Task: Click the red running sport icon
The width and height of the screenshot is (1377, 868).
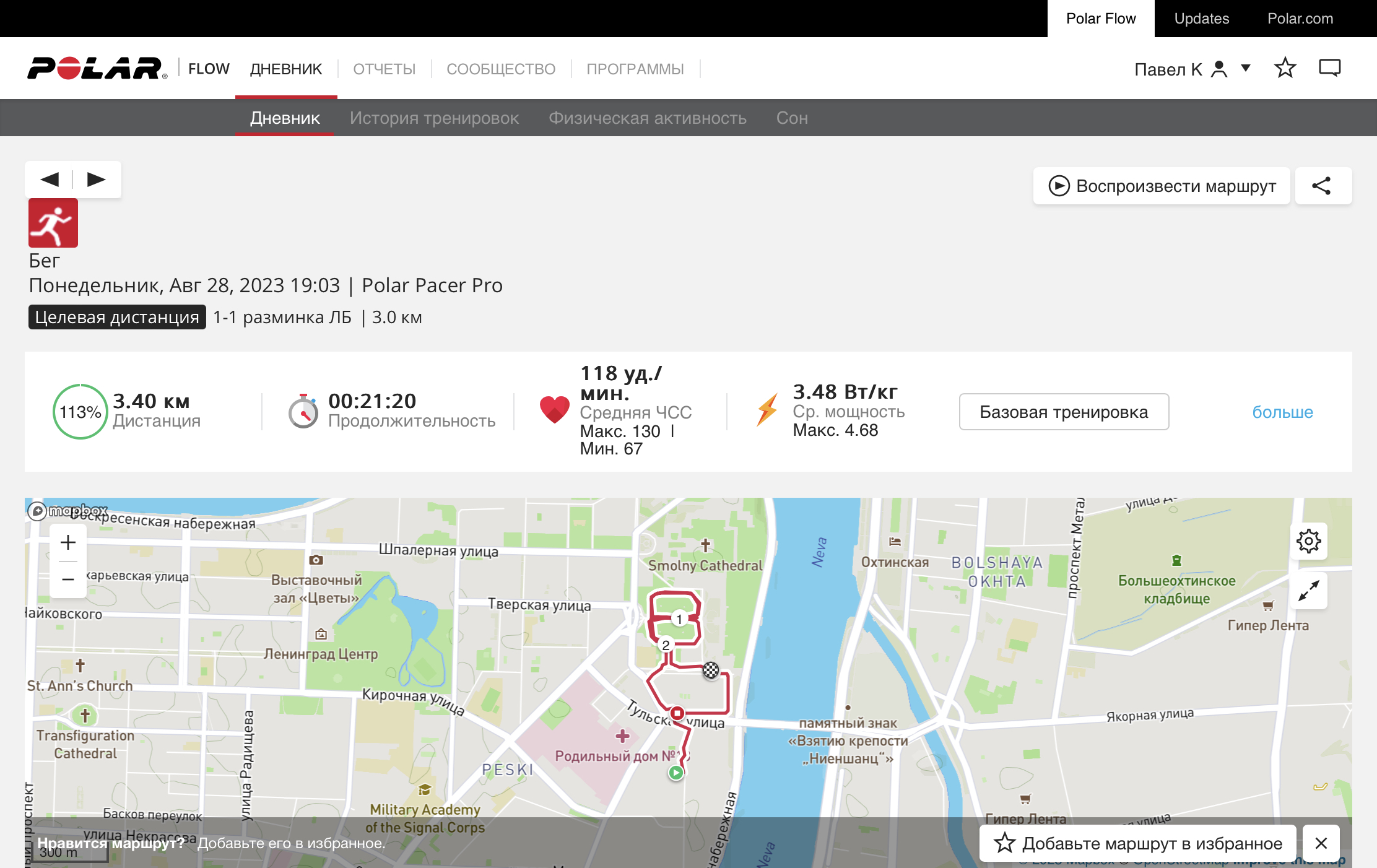Action: (53, 223)
